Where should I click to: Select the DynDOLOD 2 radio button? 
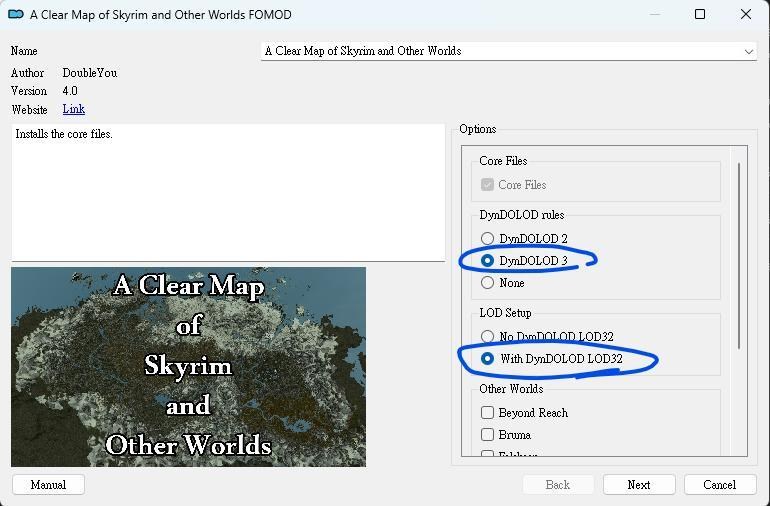coord(487,239)
